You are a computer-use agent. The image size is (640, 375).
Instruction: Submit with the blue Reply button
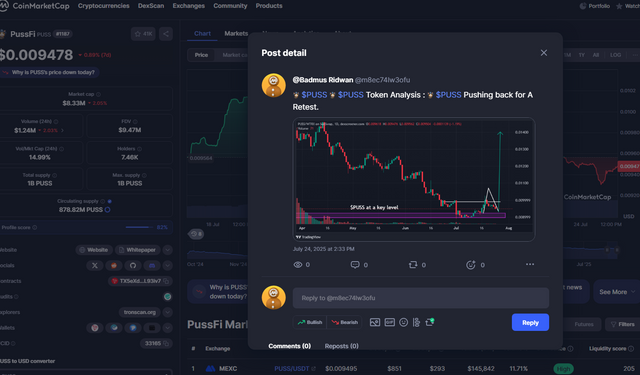(x=530, y=322)
